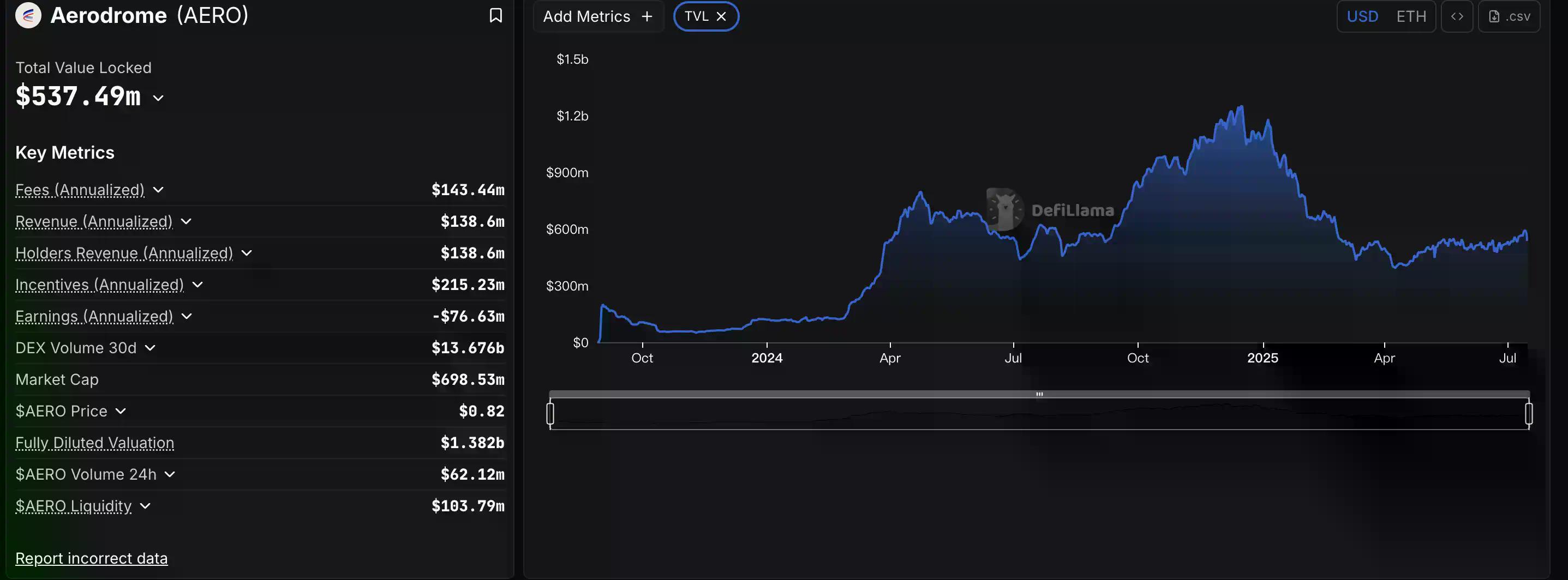Remove the TVL metric chip
The image size is (1568, 580).
721,16
